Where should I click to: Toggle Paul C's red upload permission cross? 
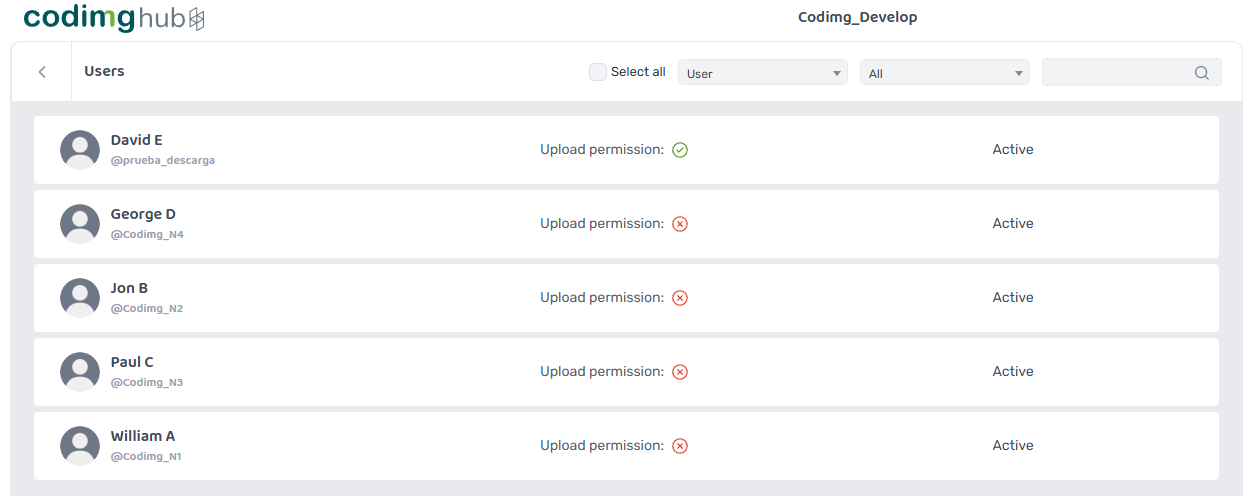click(x=680, y=372)
